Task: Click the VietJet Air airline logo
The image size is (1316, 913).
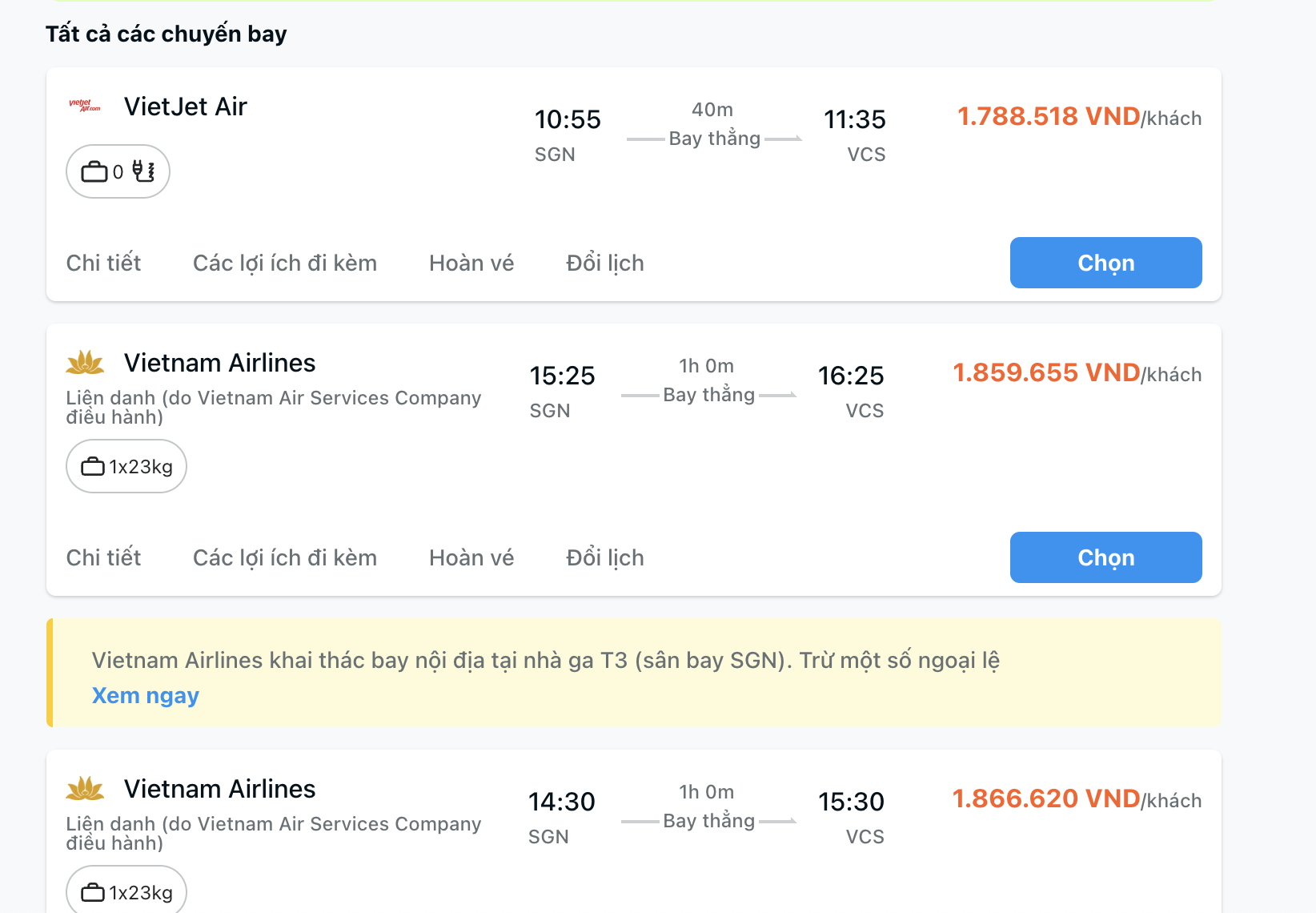Action: pos(85,106)
